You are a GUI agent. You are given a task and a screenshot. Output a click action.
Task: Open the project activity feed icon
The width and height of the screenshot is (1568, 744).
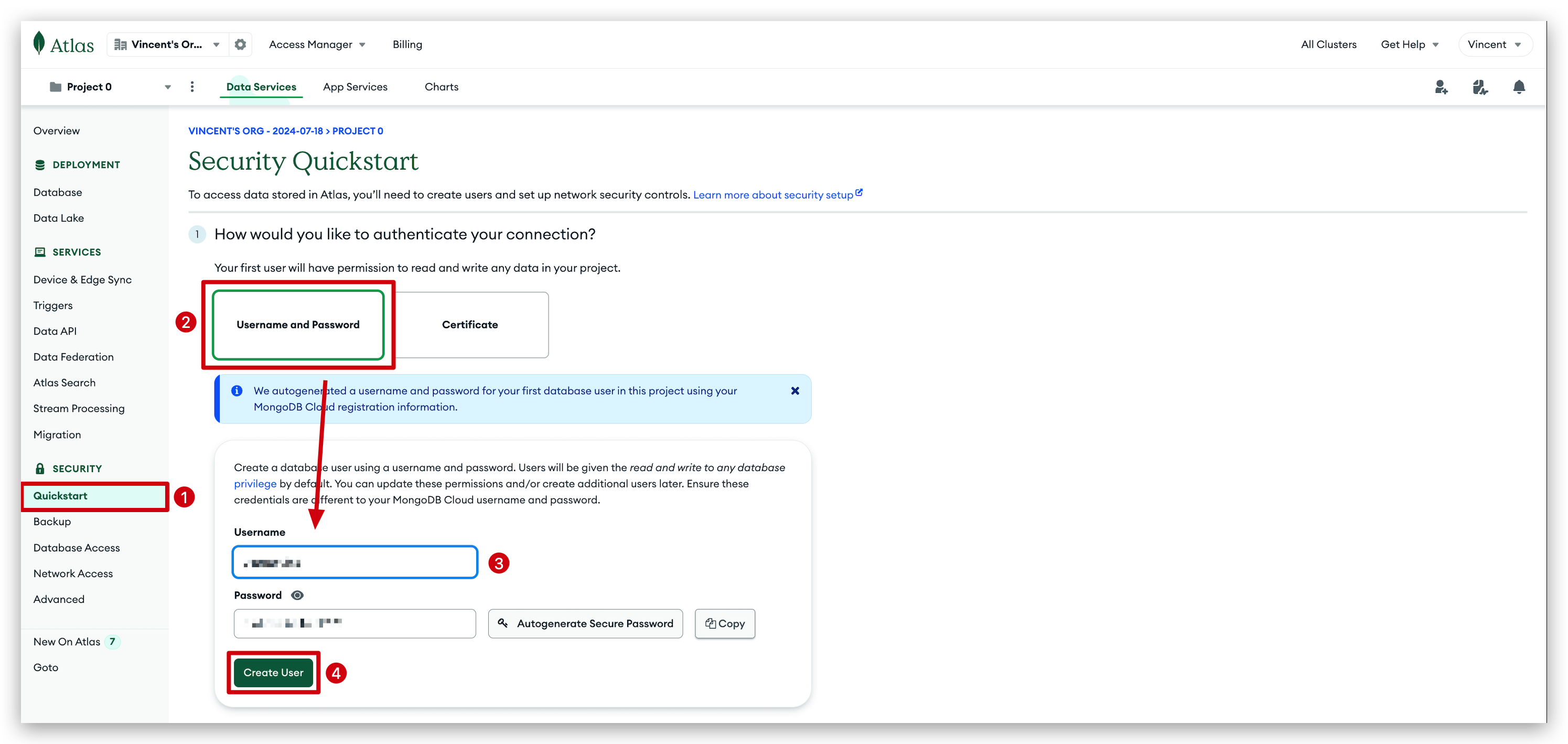pos(1480,87)
